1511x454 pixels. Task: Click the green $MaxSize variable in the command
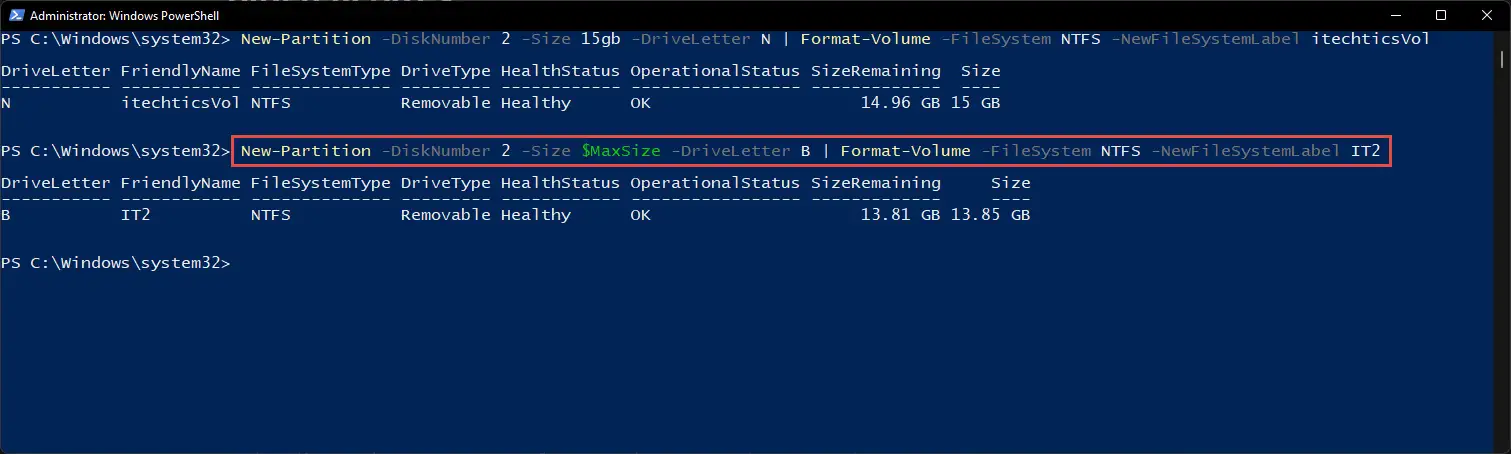point(621,151)
